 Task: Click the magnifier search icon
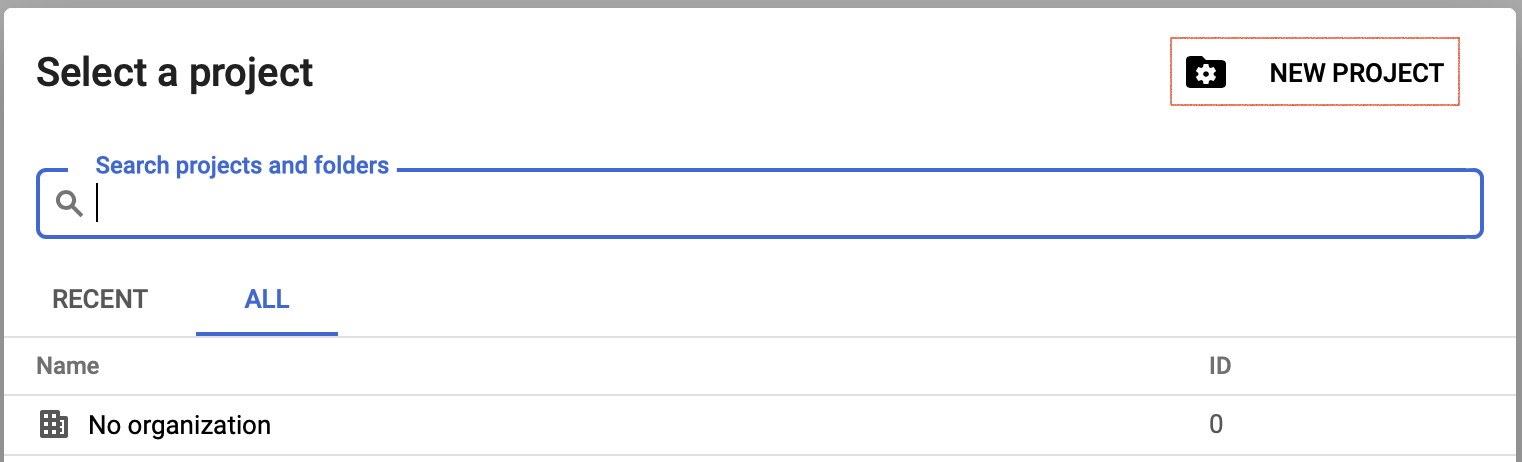click(x=68, y=204)
